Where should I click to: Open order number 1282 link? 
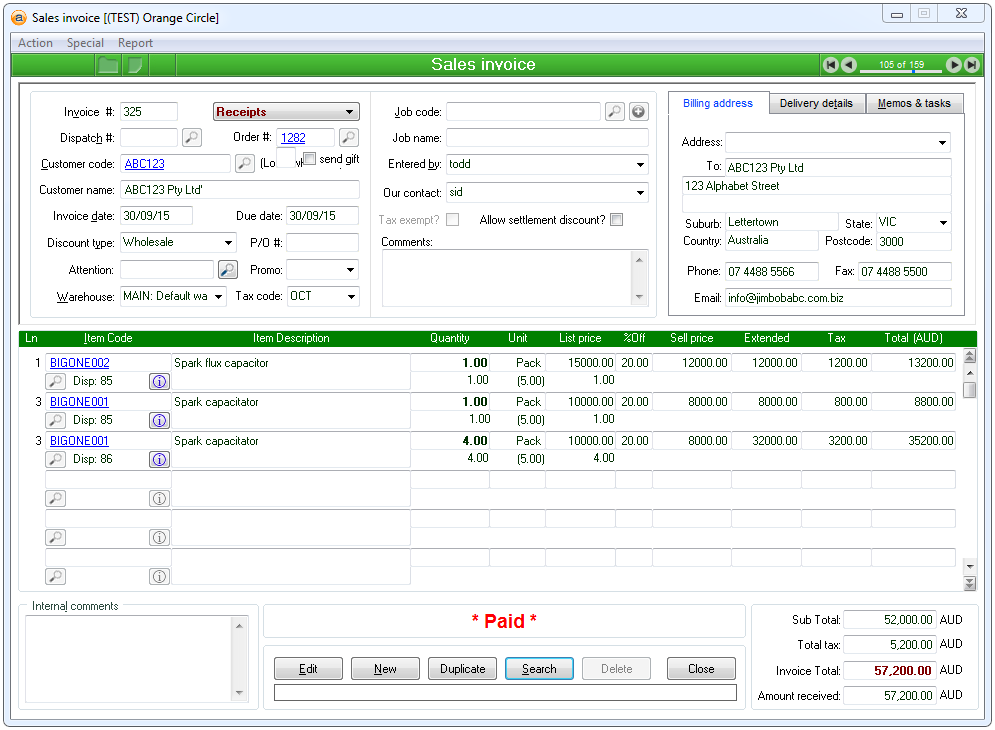point(293,138)
